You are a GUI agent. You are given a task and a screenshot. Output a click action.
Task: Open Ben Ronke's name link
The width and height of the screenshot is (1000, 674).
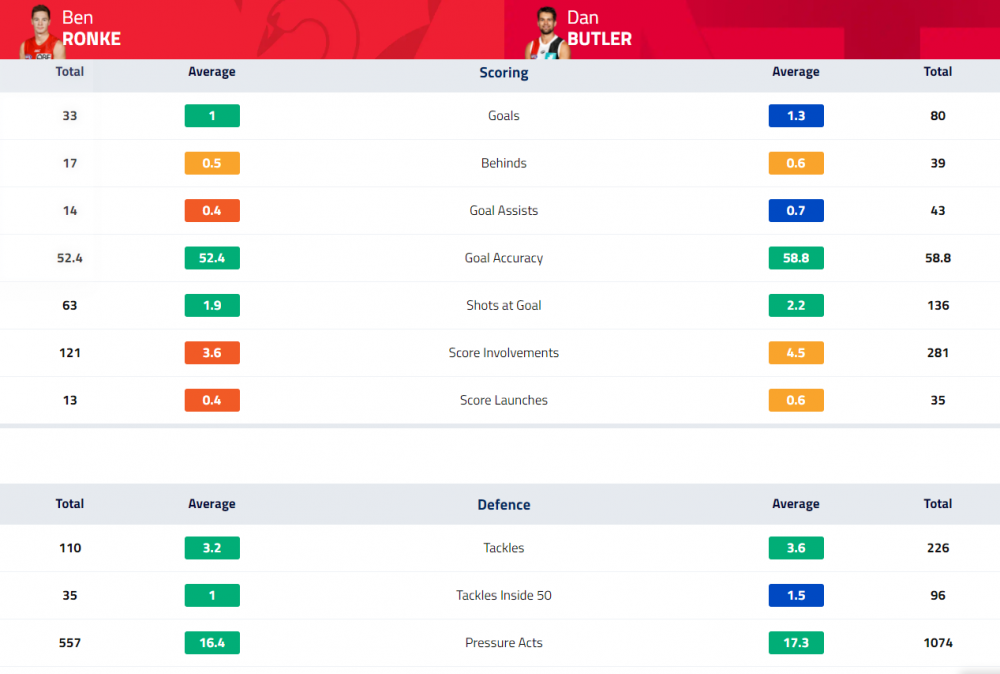(91, 29)
